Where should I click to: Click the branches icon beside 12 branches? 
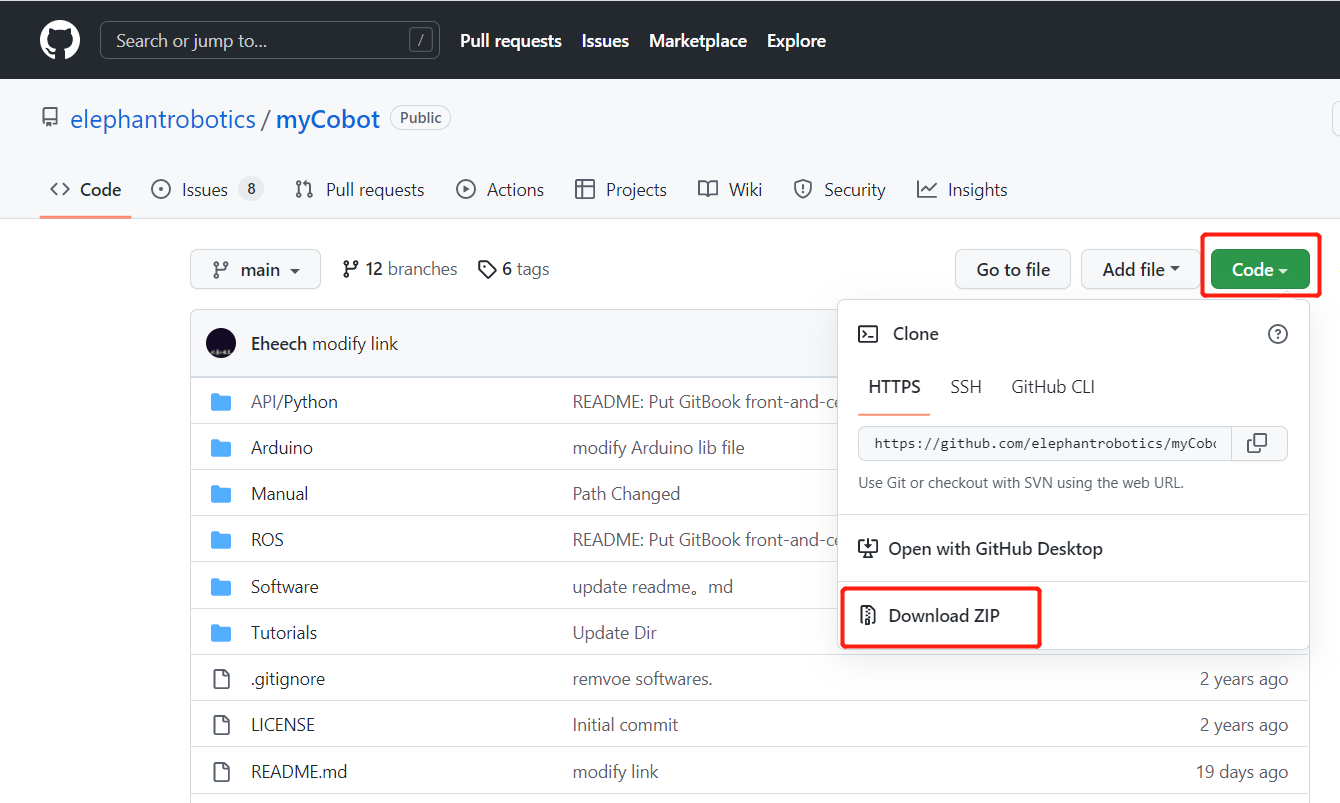pyautogui.click(x=350, y=269)
